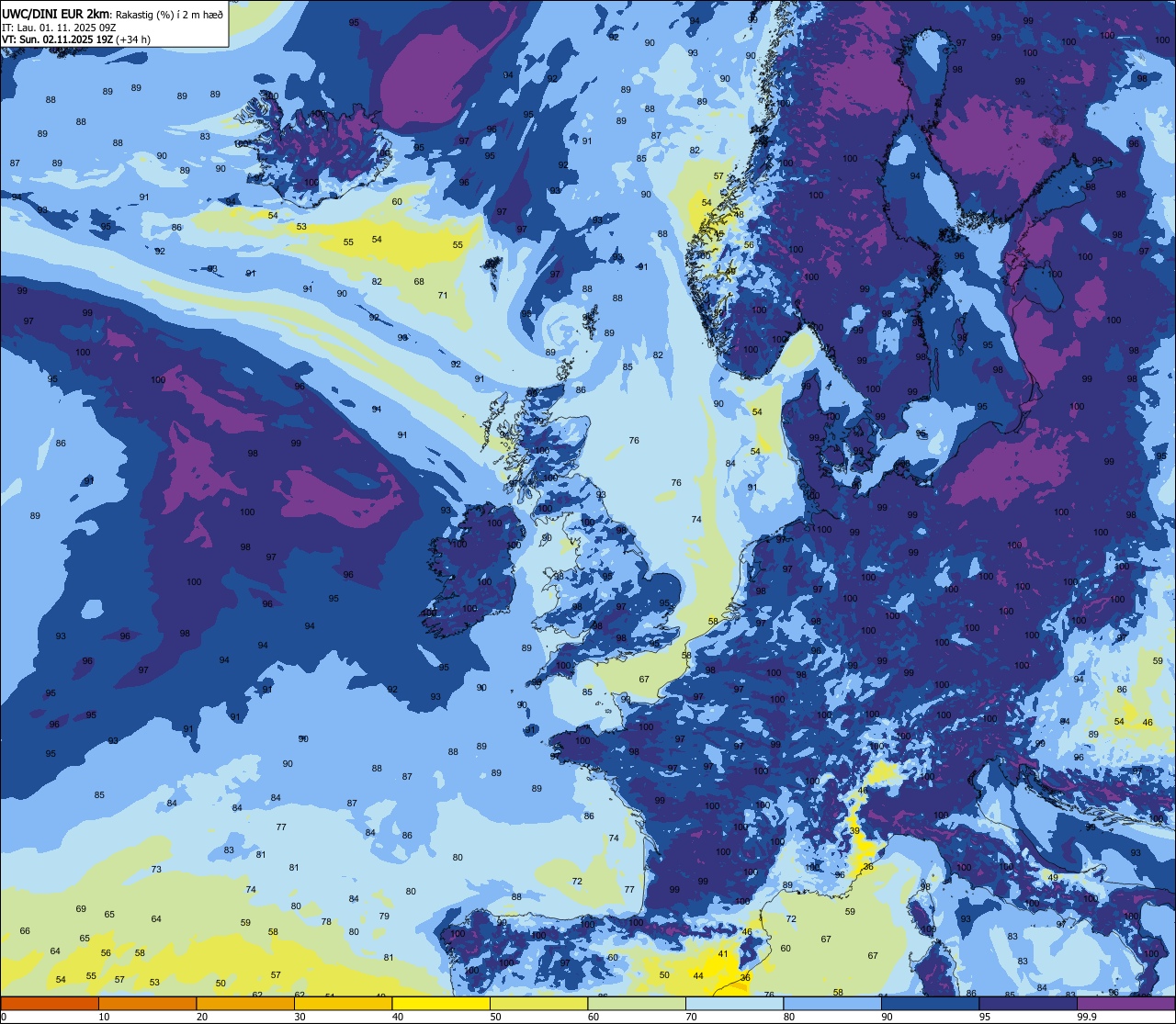Click the map value '68' south of Iceland
The image size is (1176, 1024).
coord(419,282)
